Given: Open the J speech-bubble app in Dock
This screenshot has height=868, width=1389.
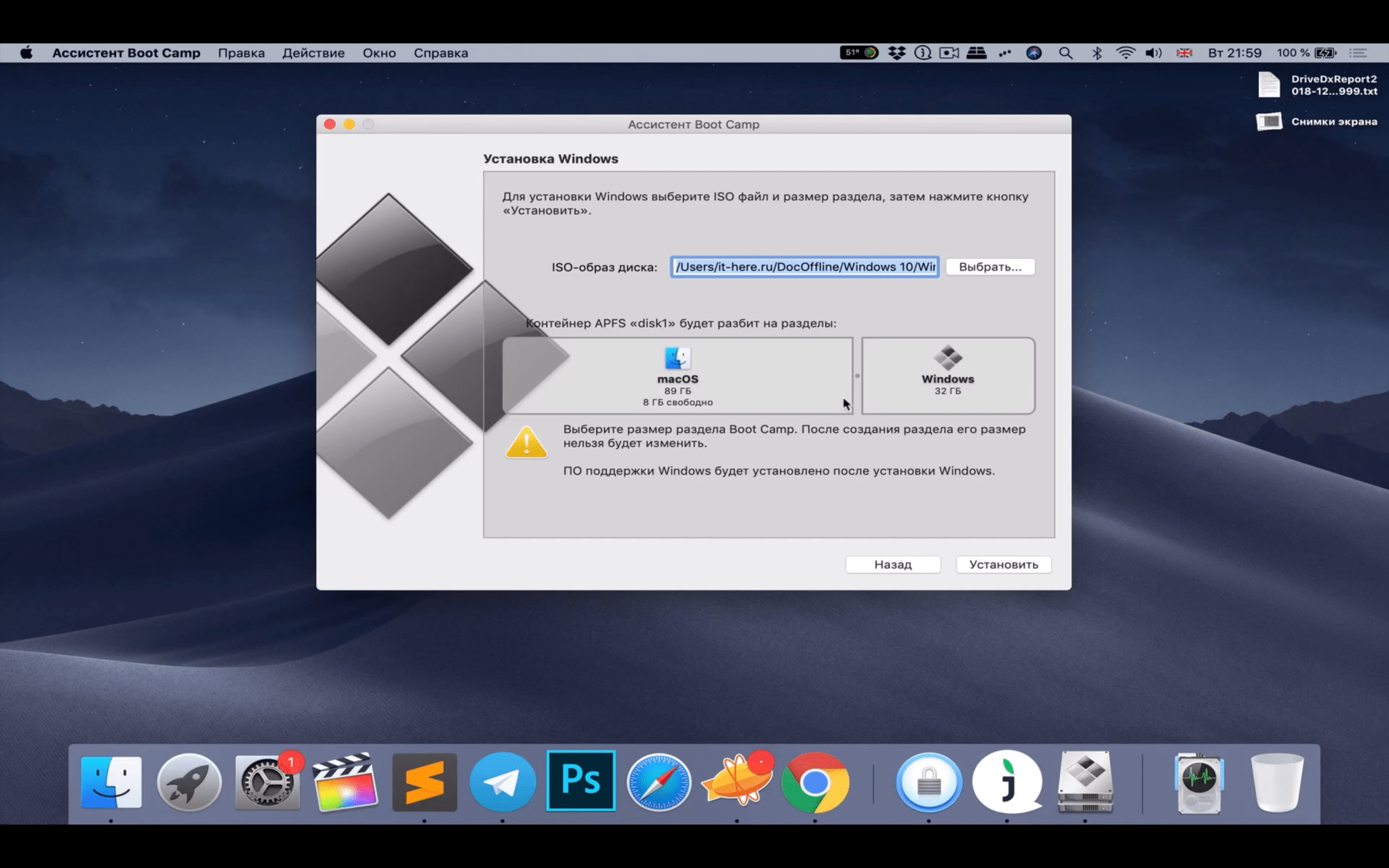Looking at the screenshot, I should coord(1007,782).
